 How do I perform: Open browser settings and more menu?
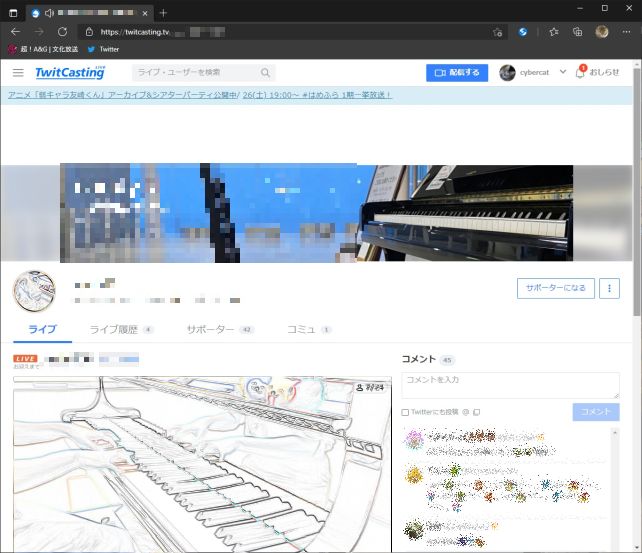coord(626,32)
